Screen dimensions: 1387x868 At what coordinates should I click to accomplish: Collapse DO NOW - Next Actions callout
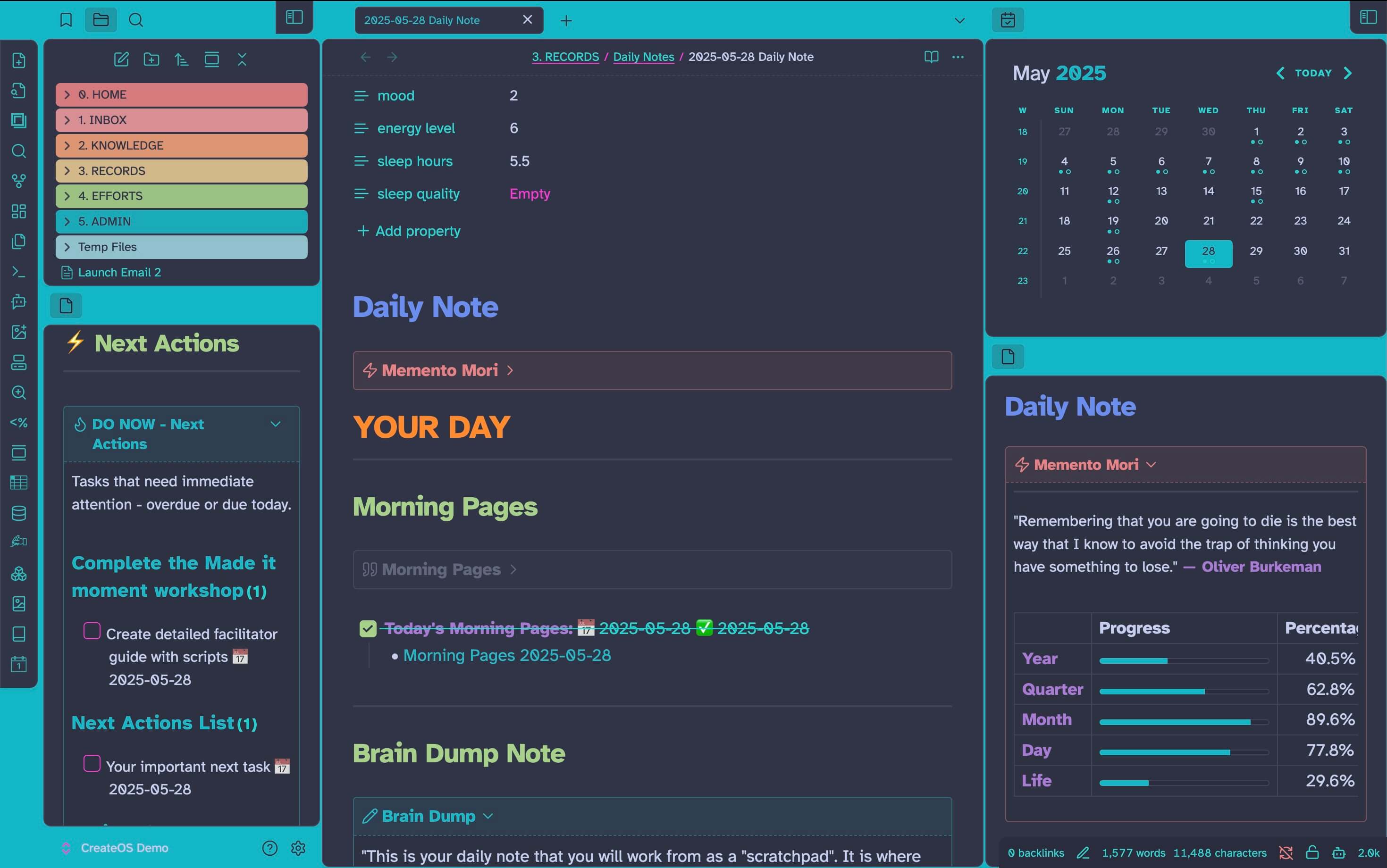[276, 424]
